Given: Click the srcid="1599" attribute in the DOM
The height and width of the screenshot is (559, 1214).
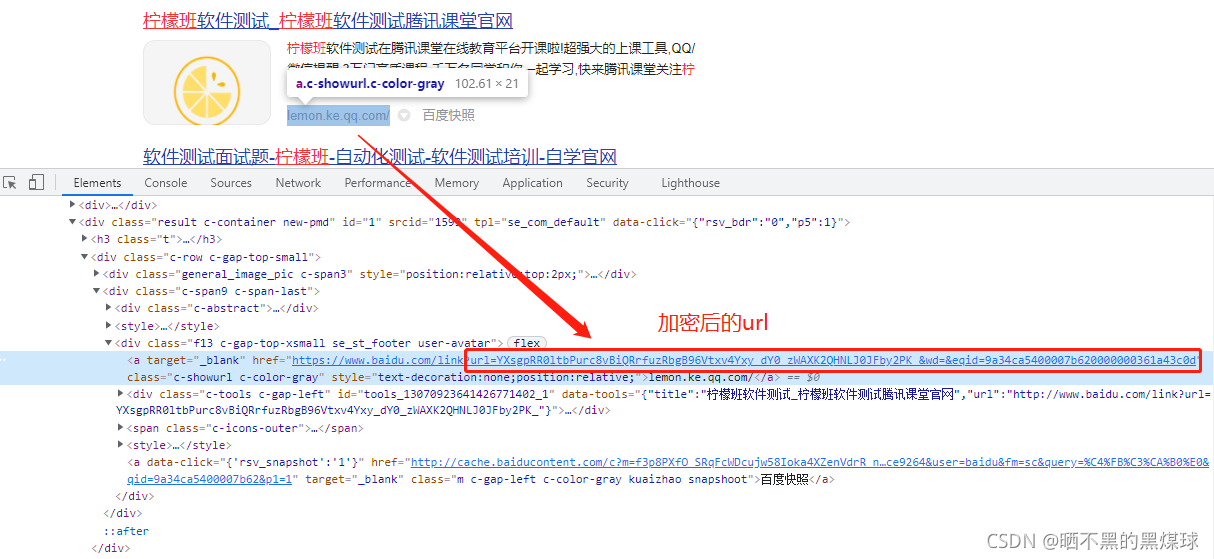Looking at the screenshot, I should click(x=427, y=222).
